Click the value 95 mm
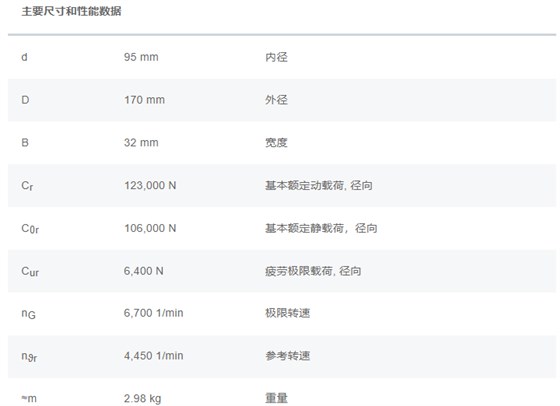The image size is (560, 406). coord(141,57)
